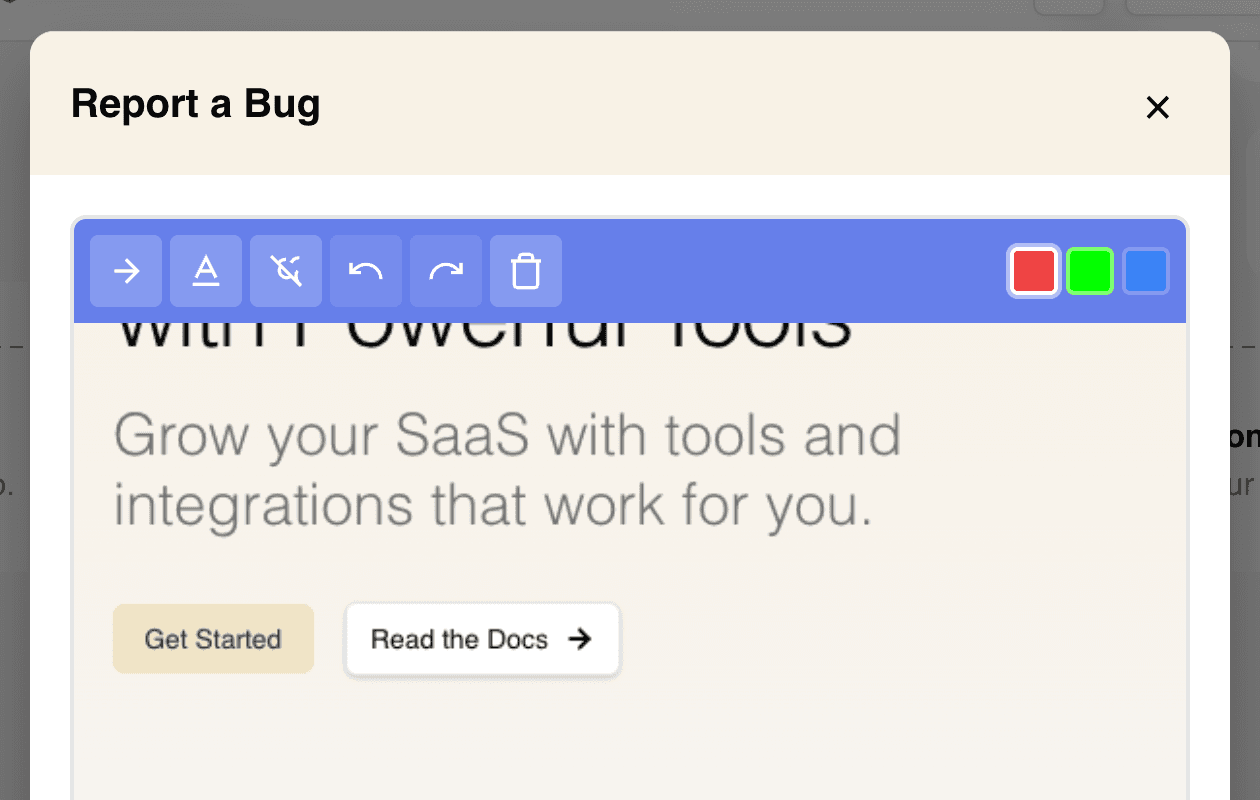The image size is (1260, 800).
Task: Dismiss the dialog using the X icon
Action: (1157, 107)
